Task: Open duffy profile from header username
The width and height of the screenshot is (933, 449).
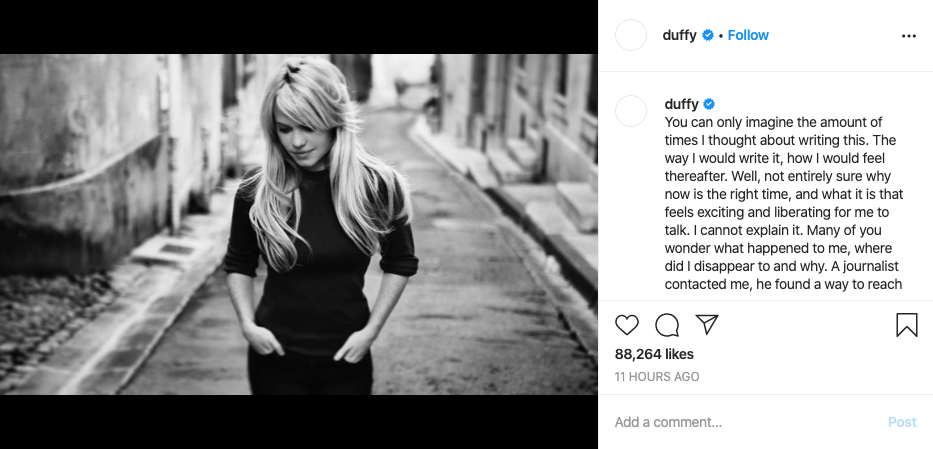Action: (679, 35)
